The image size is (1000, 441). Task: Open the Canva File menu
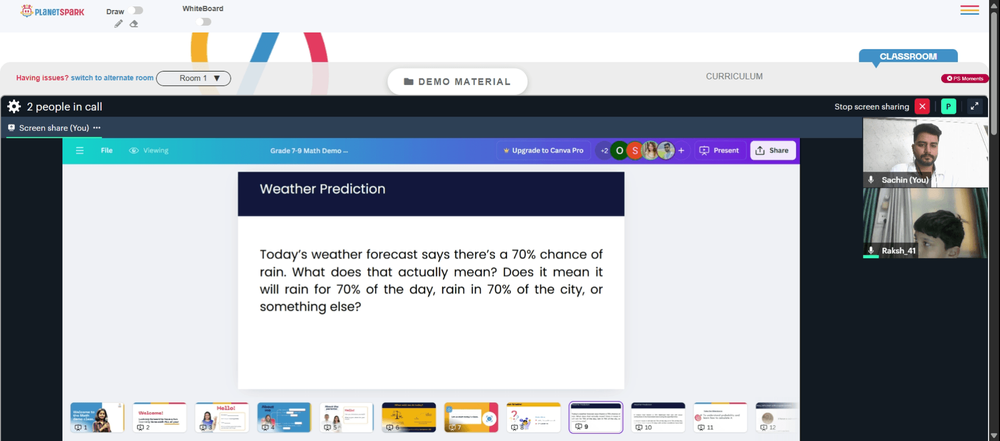coord(107,151)
